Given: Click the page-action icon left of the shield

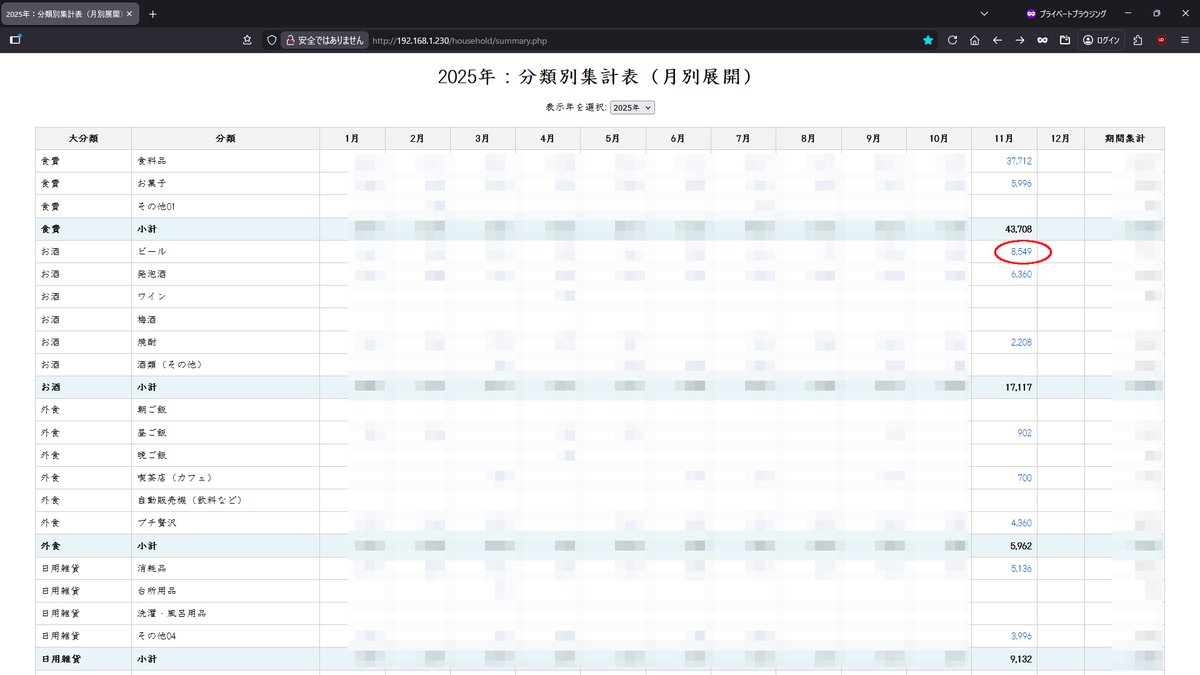Looking at the screenshot, I should (247, 40).
